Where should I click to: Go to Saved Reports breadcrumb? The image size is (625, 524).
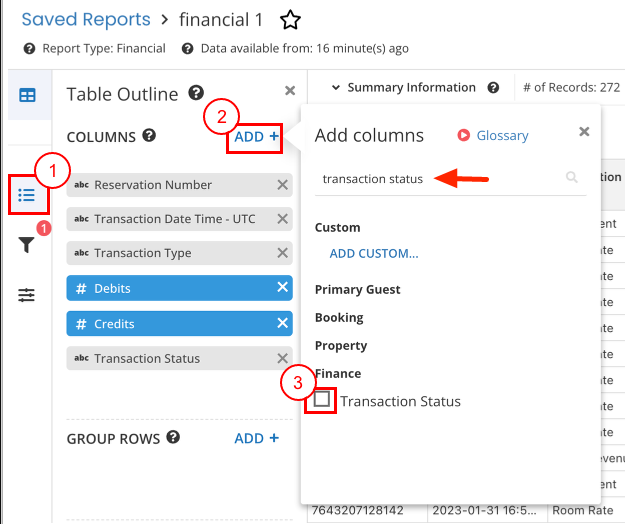pos(86,19)
